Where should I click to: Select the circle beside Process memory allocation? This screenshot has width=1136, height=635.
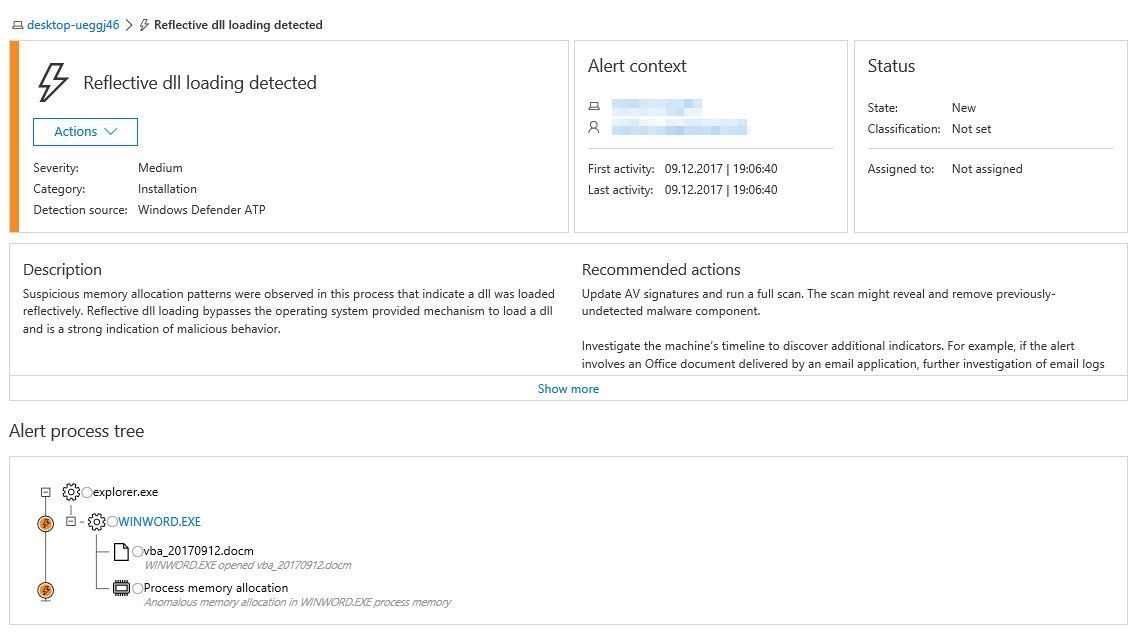coord(138,589)
